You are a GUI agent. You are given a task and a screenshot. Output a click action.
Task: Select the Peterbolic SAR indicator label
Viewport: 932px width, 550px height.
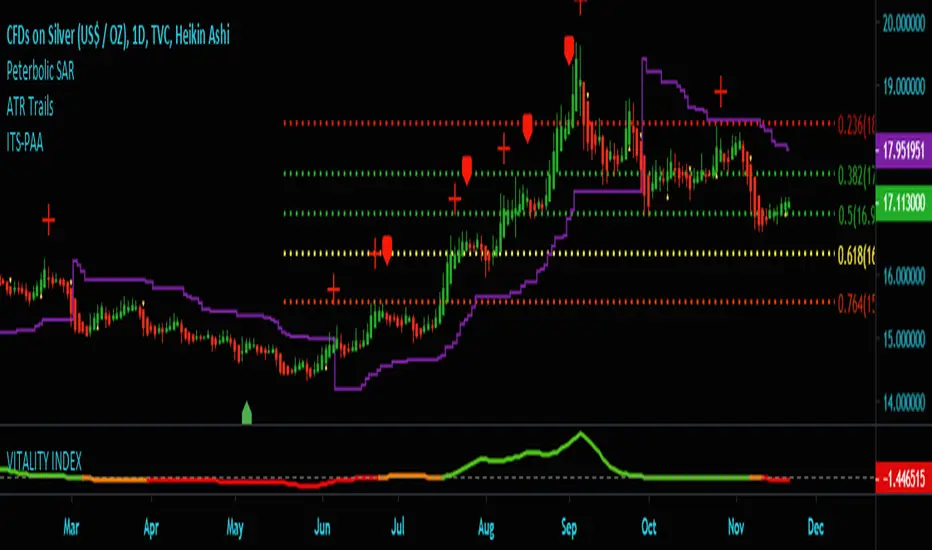tap(40, 71)
